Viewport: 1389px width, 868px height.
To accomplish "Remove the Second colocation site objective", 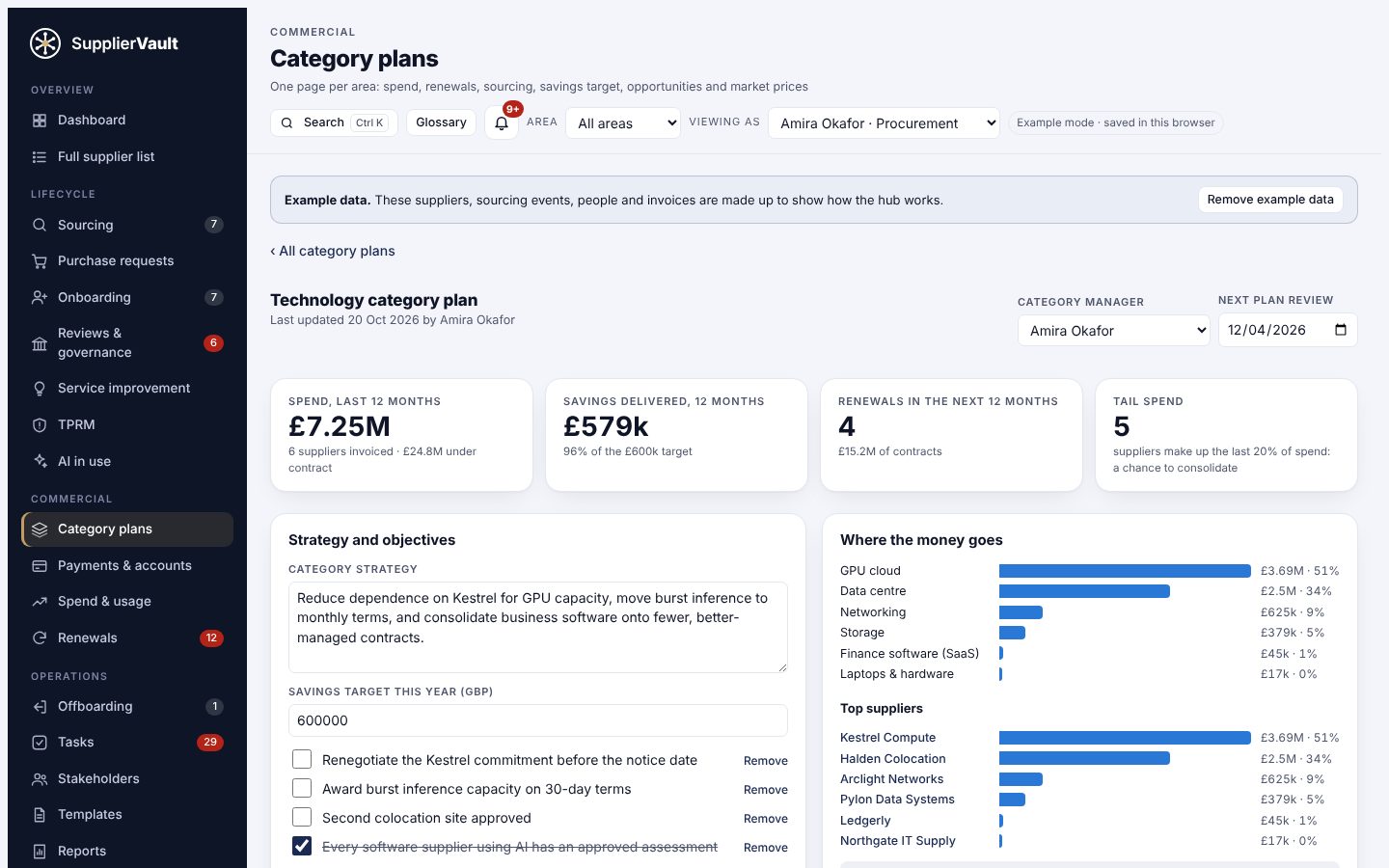I will (766, 819).
